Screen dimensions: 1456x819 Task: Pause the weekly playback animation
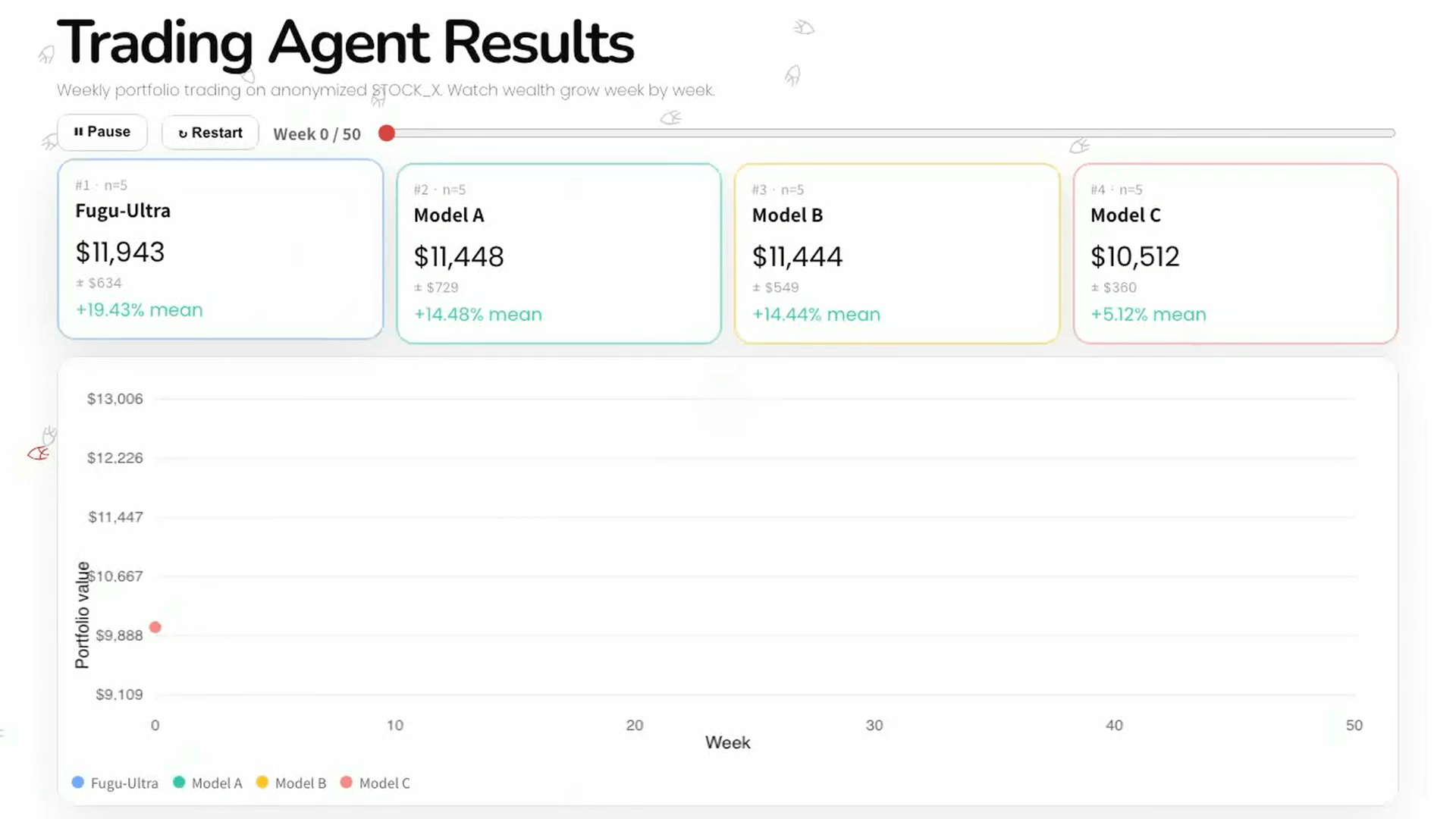(102, 132)
